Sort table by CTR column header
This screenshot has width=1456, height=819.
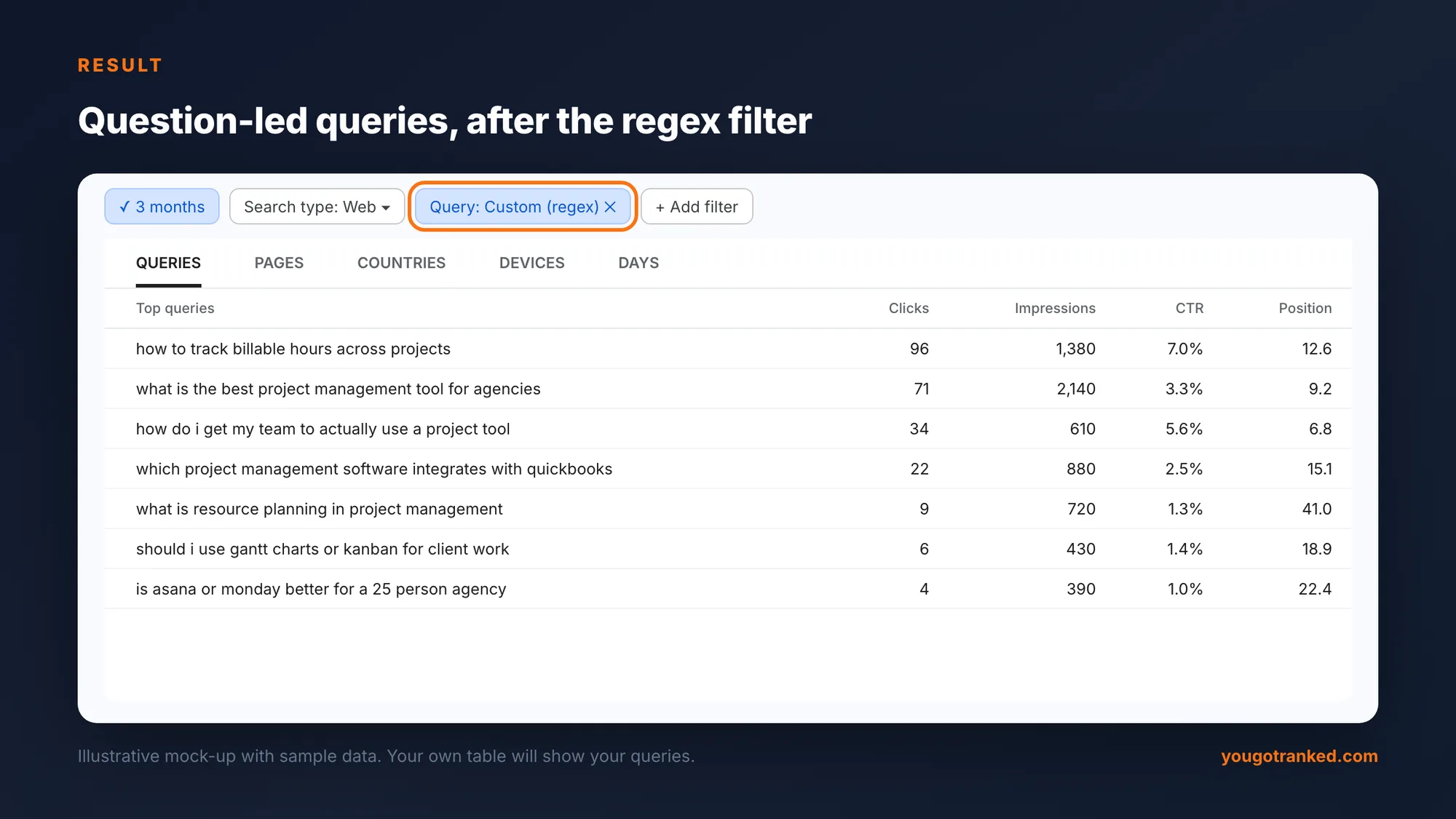pos(1190,308)
